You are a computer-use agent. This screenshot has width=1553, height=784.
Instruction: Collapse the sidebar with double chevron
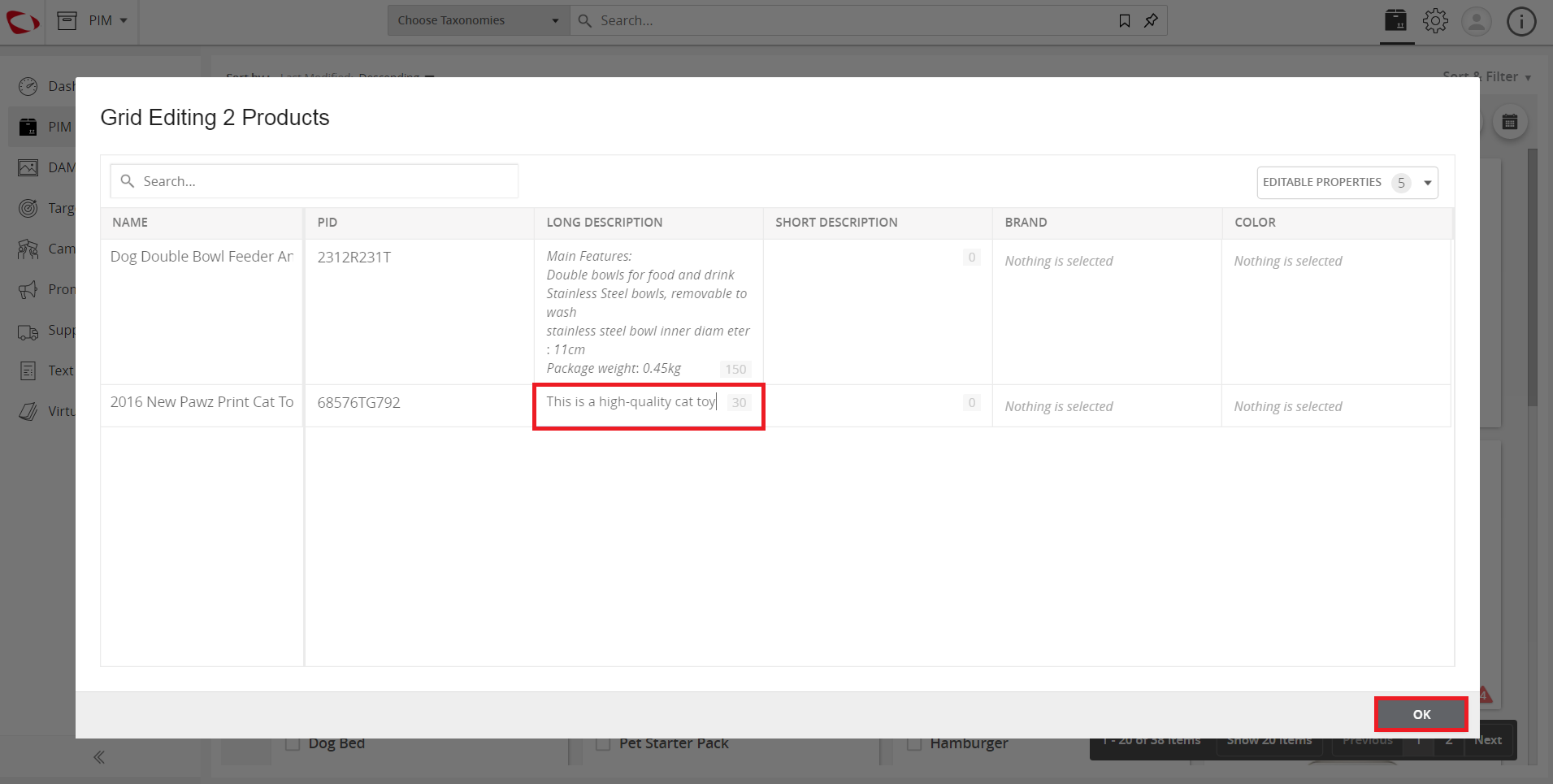click(x=99, y=757)
